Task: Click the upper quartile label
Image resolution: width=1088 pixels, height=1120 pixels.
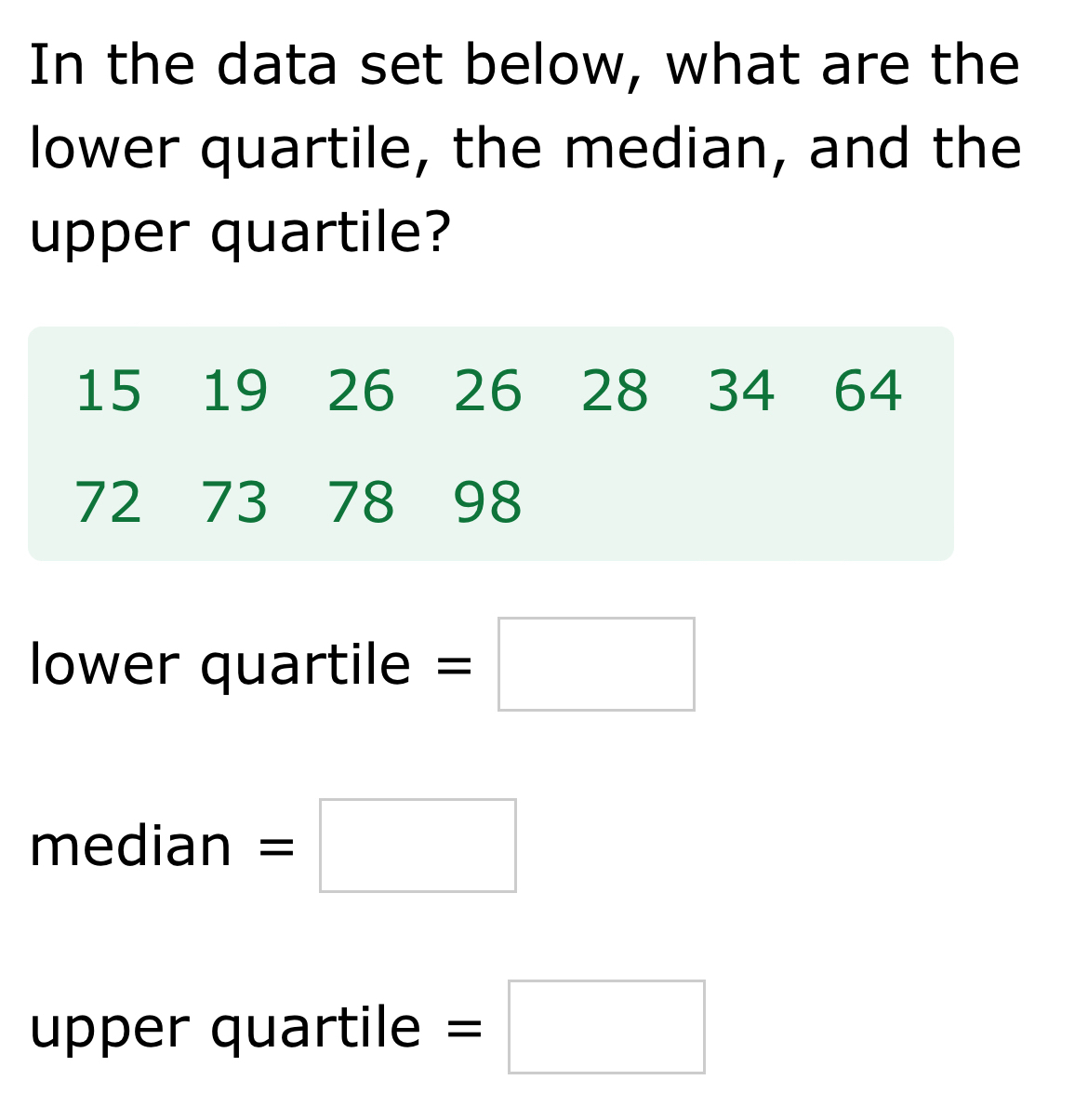Action: [223, 1026]
